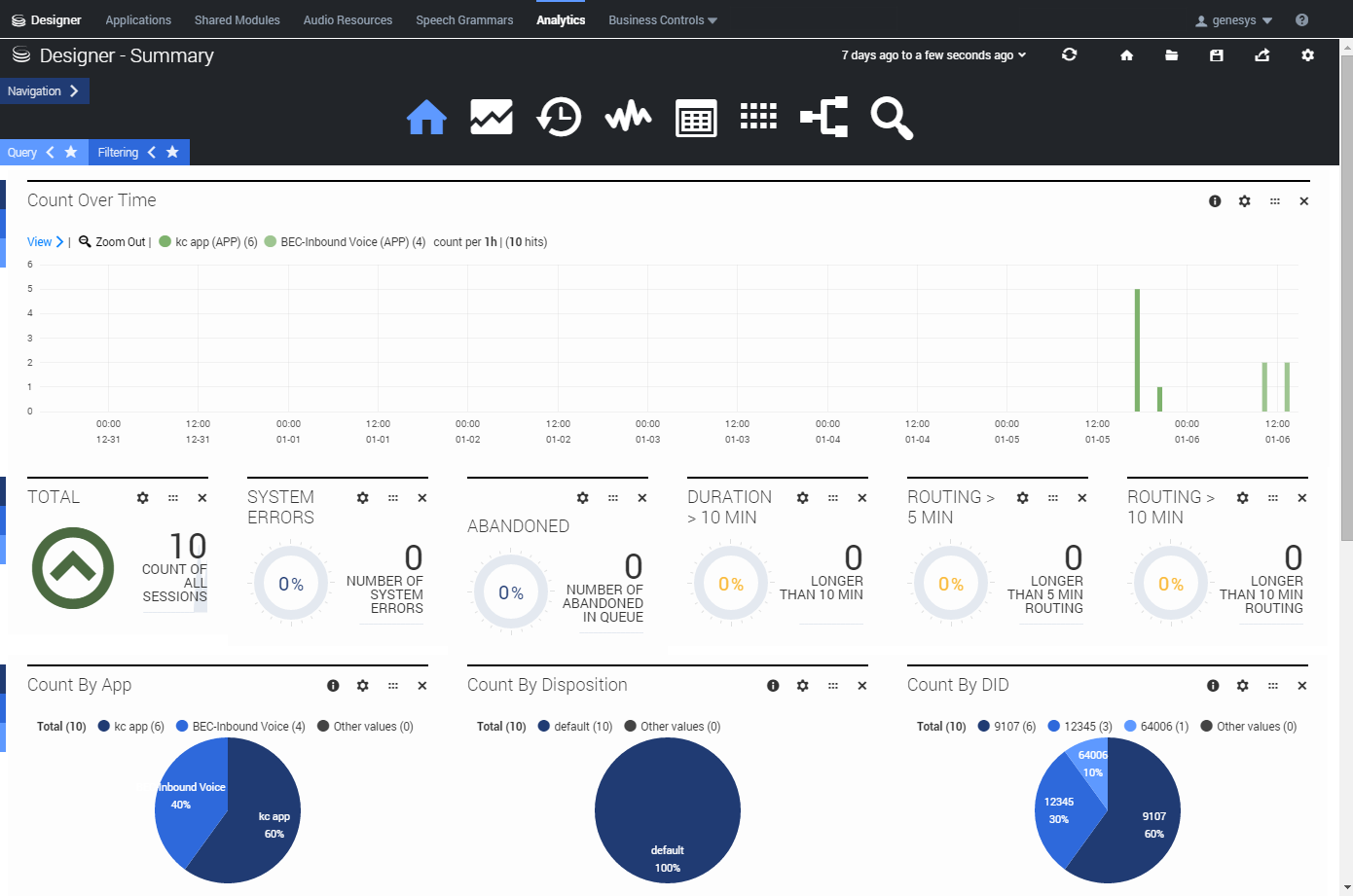This screenshot has height=896, width=1353.
Task: Click the home dashboard icon in center toolbar
Action: (x=426, y=118)
